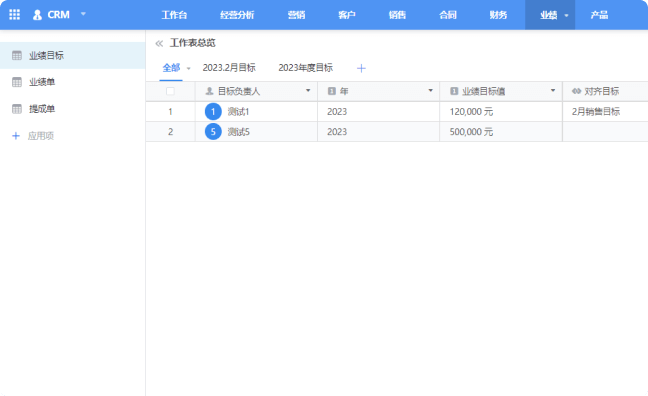Click the 提成单 worksheet icon
The image size is (648, 396).
pyautogui.click(x=17, y=109)
